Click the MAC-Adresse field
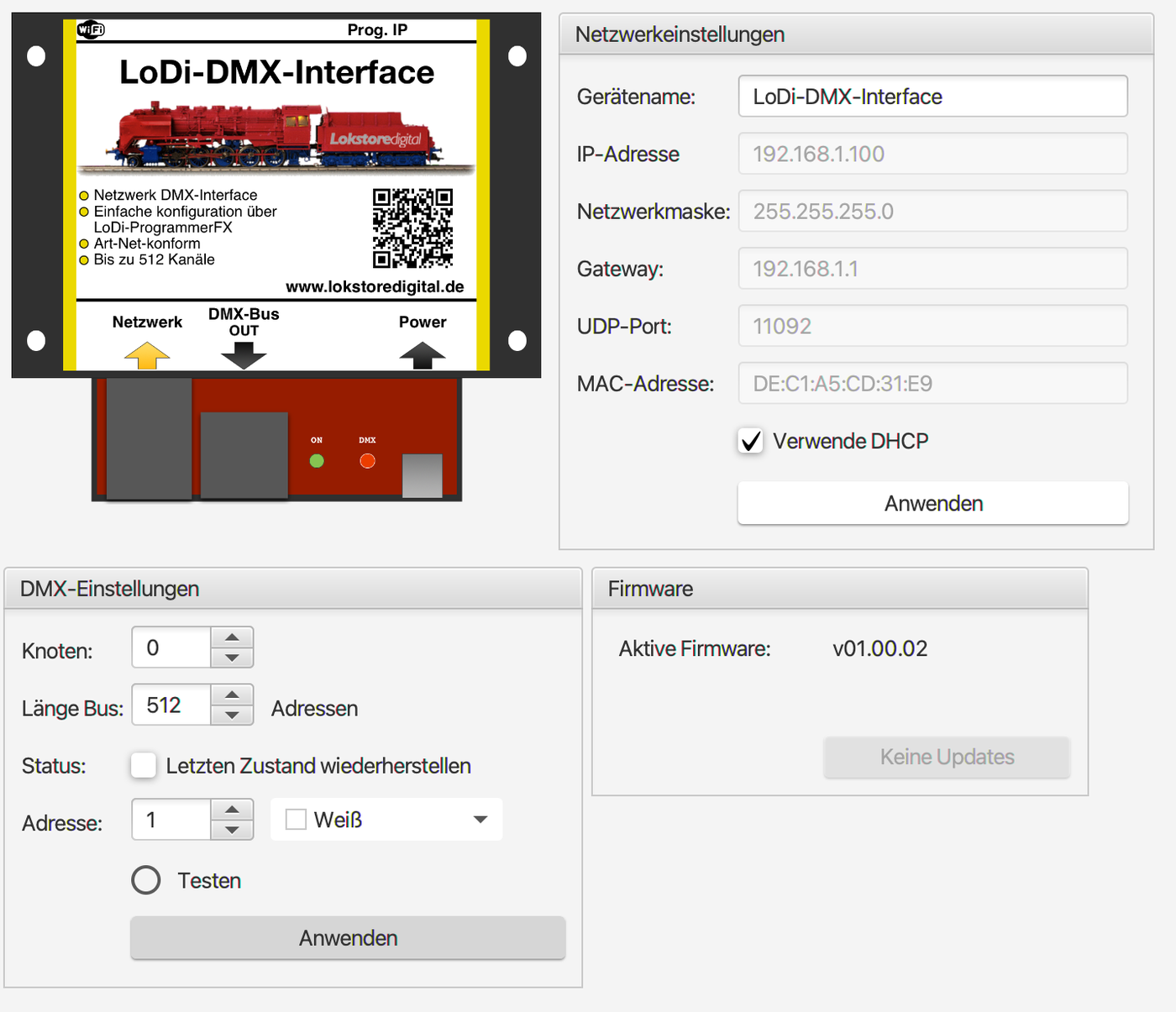 (x=933, y=383)
